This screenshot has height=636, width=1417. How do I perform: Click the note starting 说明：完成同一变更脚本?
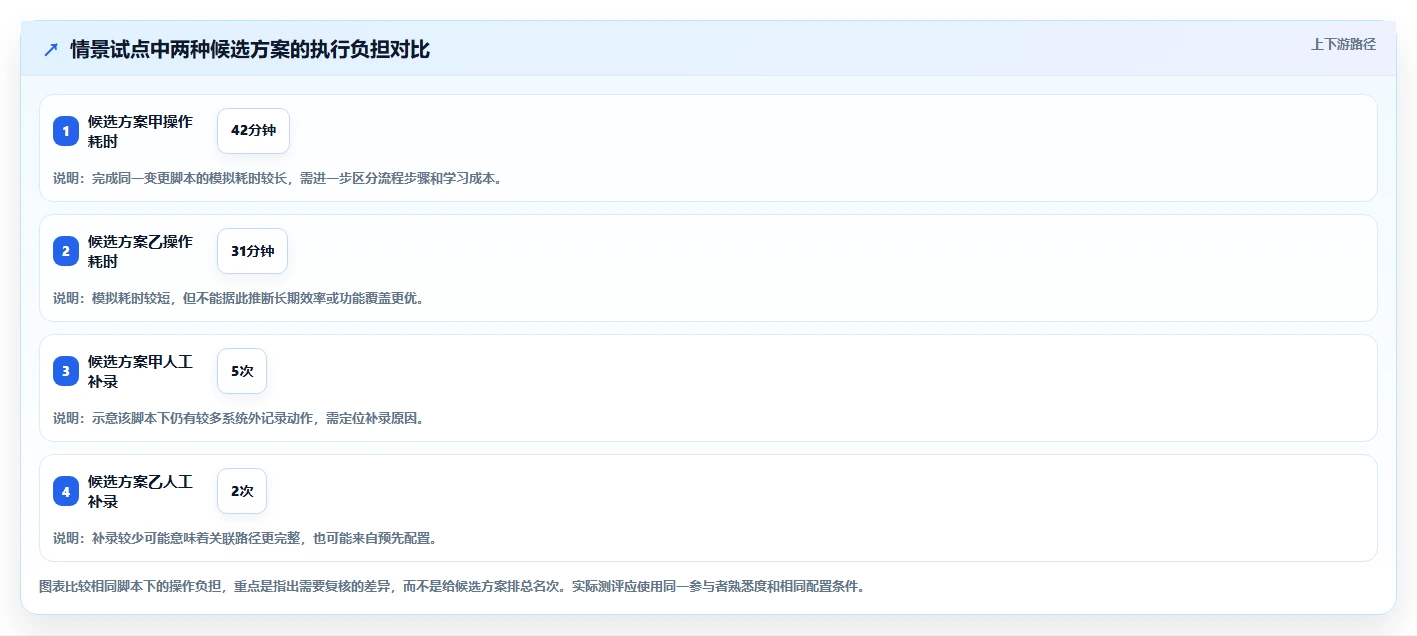[x=278, y=178]
